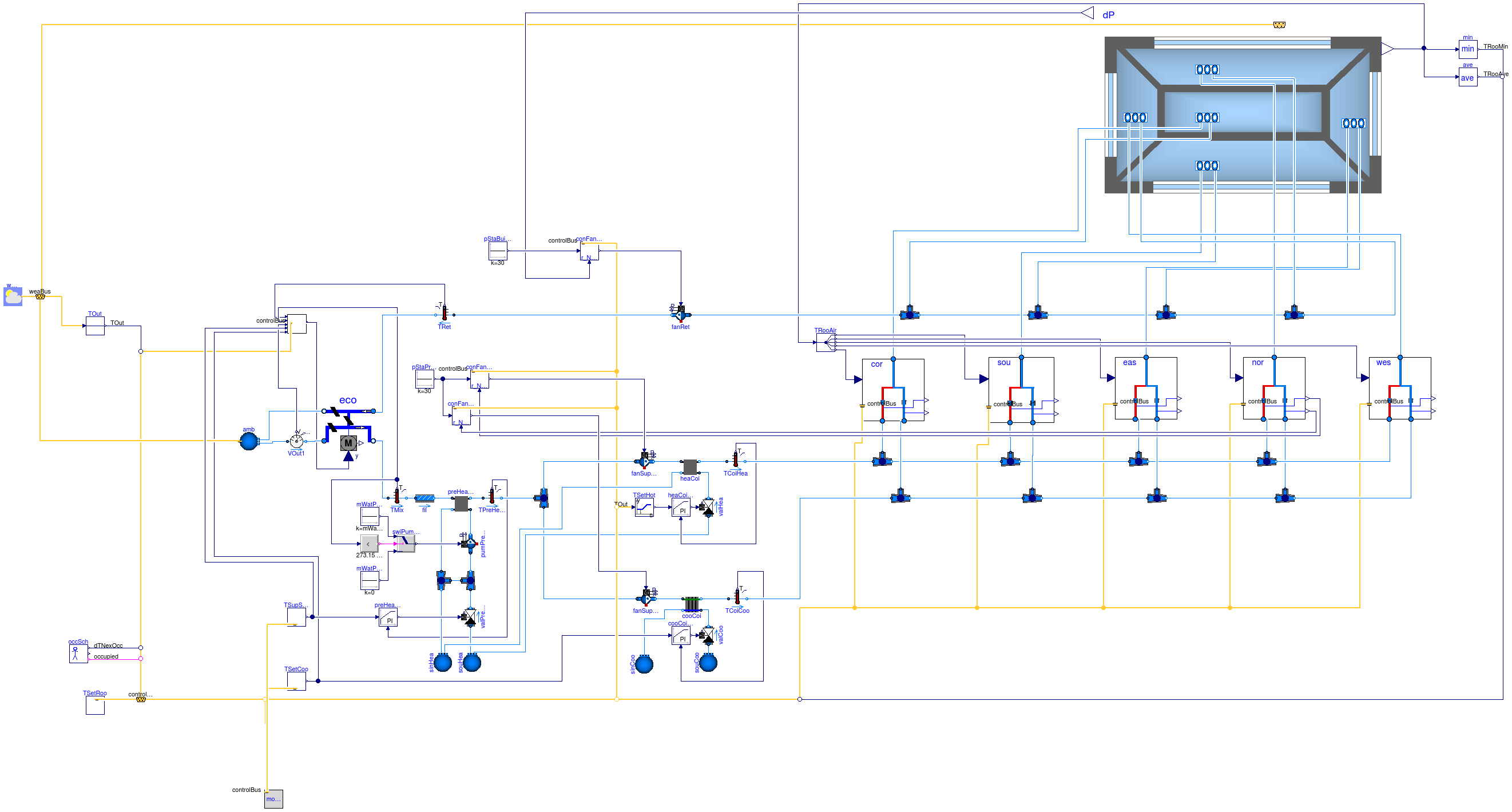Select the valPre valve
Image resolution: width=1512 pixels, height=812 pixels.
(x=470, y=617)
